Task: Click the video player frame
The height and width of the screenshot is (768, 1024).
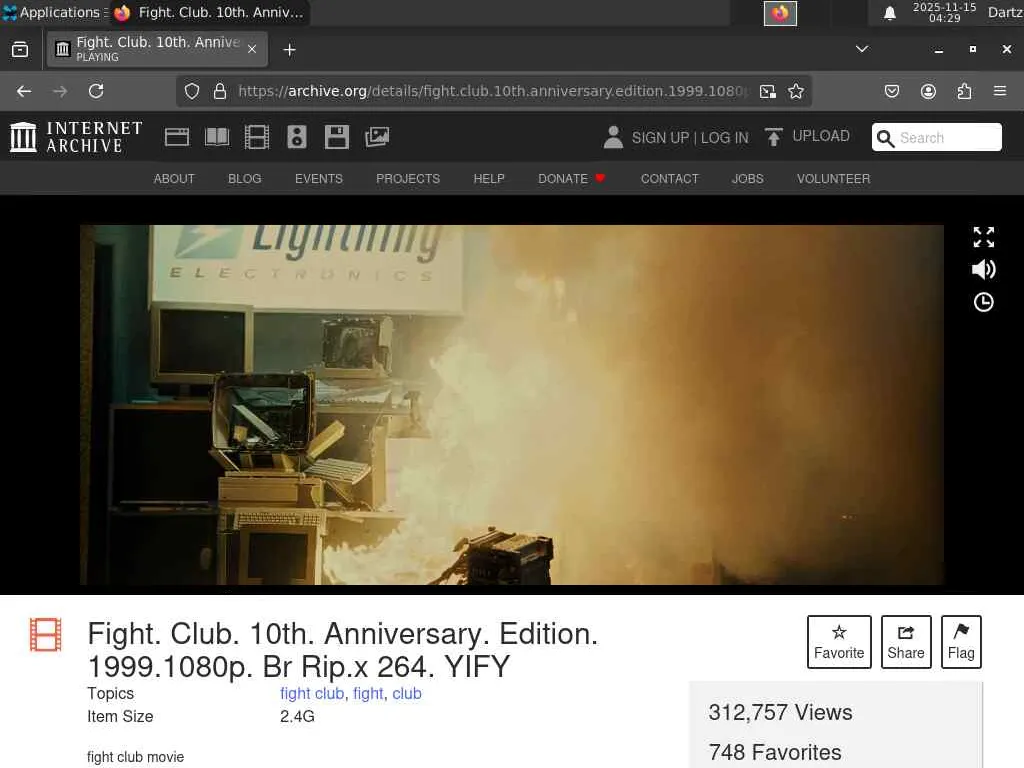Action: click(x=512, y=405)
